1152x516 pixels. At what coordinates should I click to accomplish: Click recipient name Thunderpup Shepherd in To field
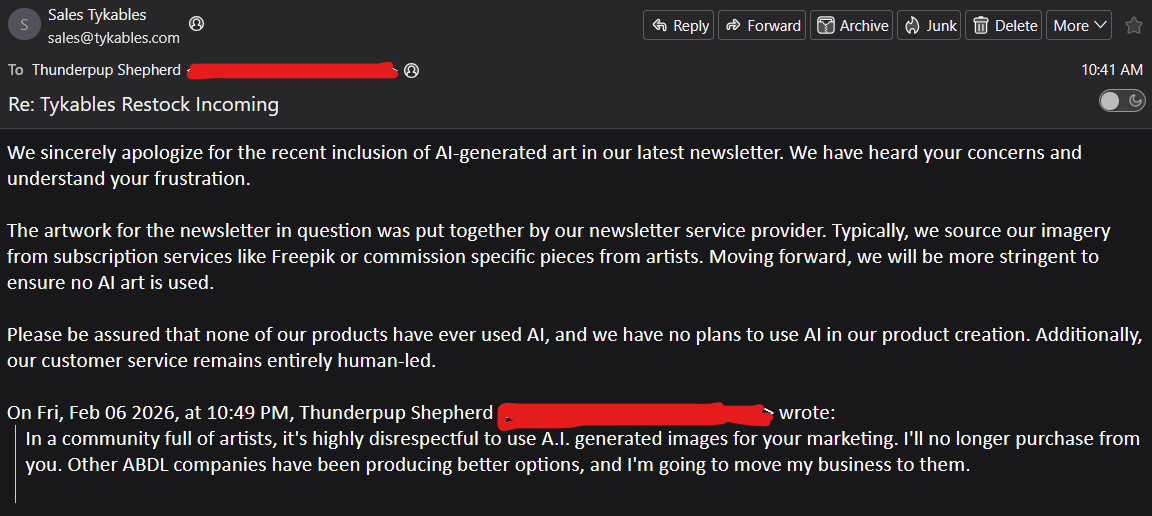(106, 70)
